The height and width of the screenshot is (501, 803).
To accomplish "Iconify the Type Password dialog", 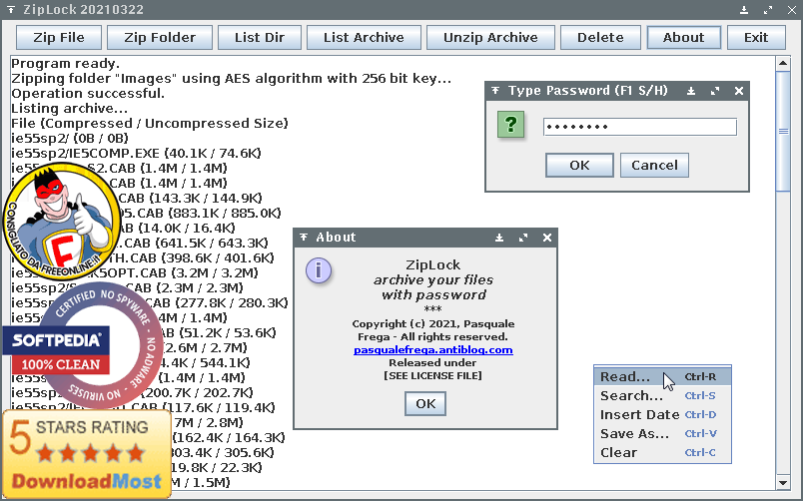I will [x=691, y=91].
